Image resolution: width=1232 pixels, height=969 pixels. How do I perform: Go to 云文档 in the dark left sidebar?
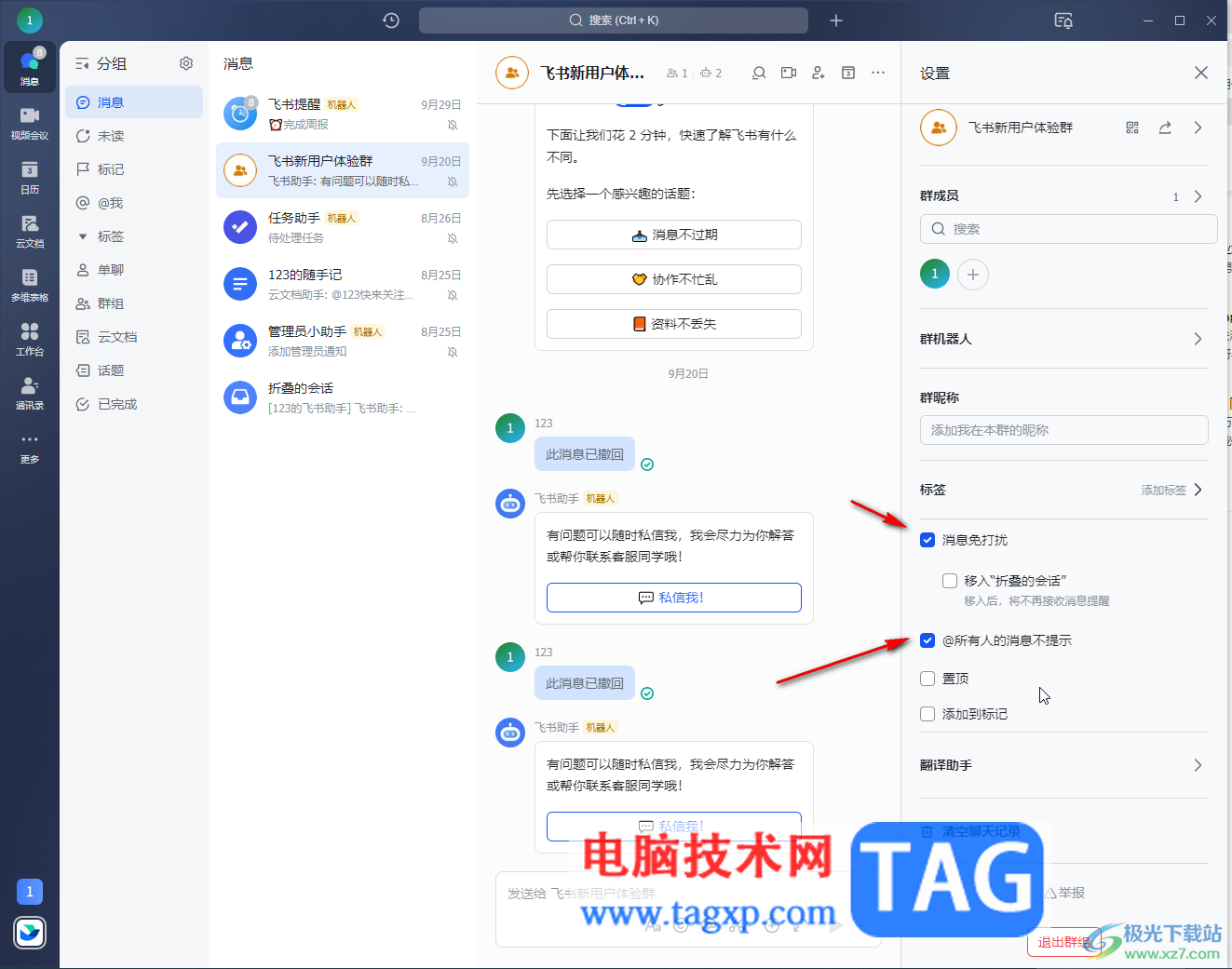pos(30,230)
